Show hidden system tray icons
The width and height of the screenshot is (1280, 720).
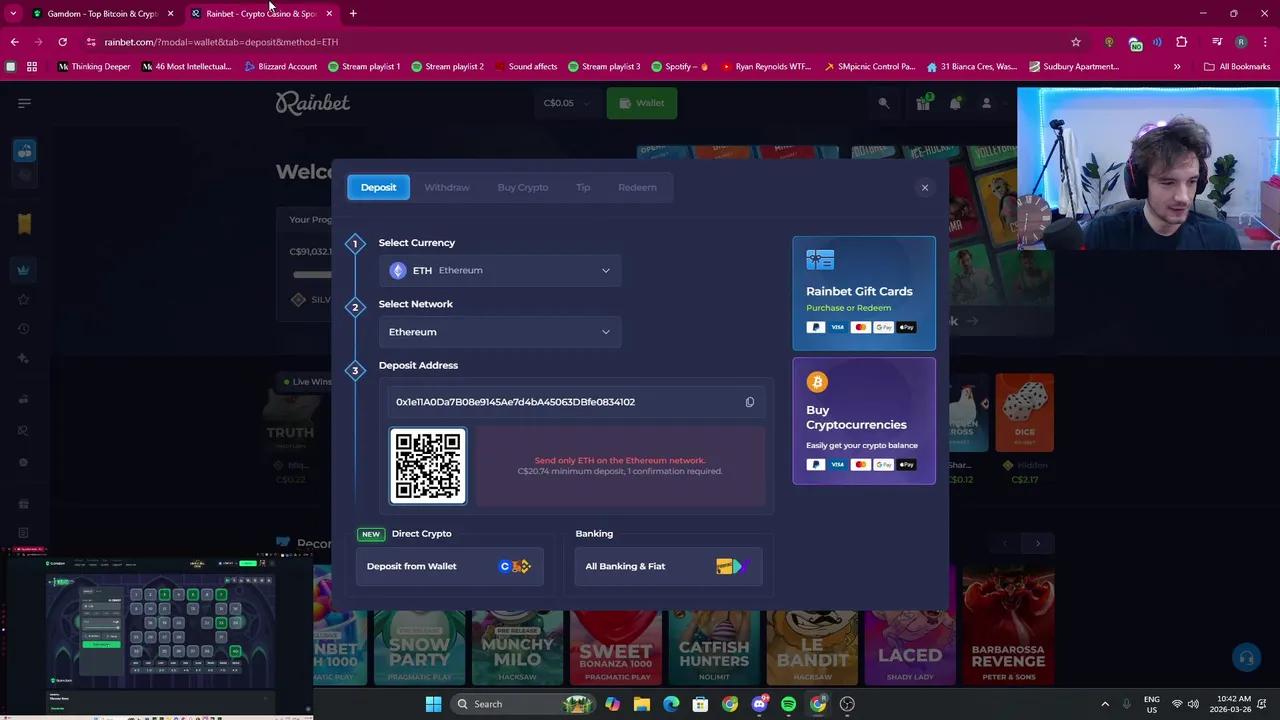[x=1105, y=704]
